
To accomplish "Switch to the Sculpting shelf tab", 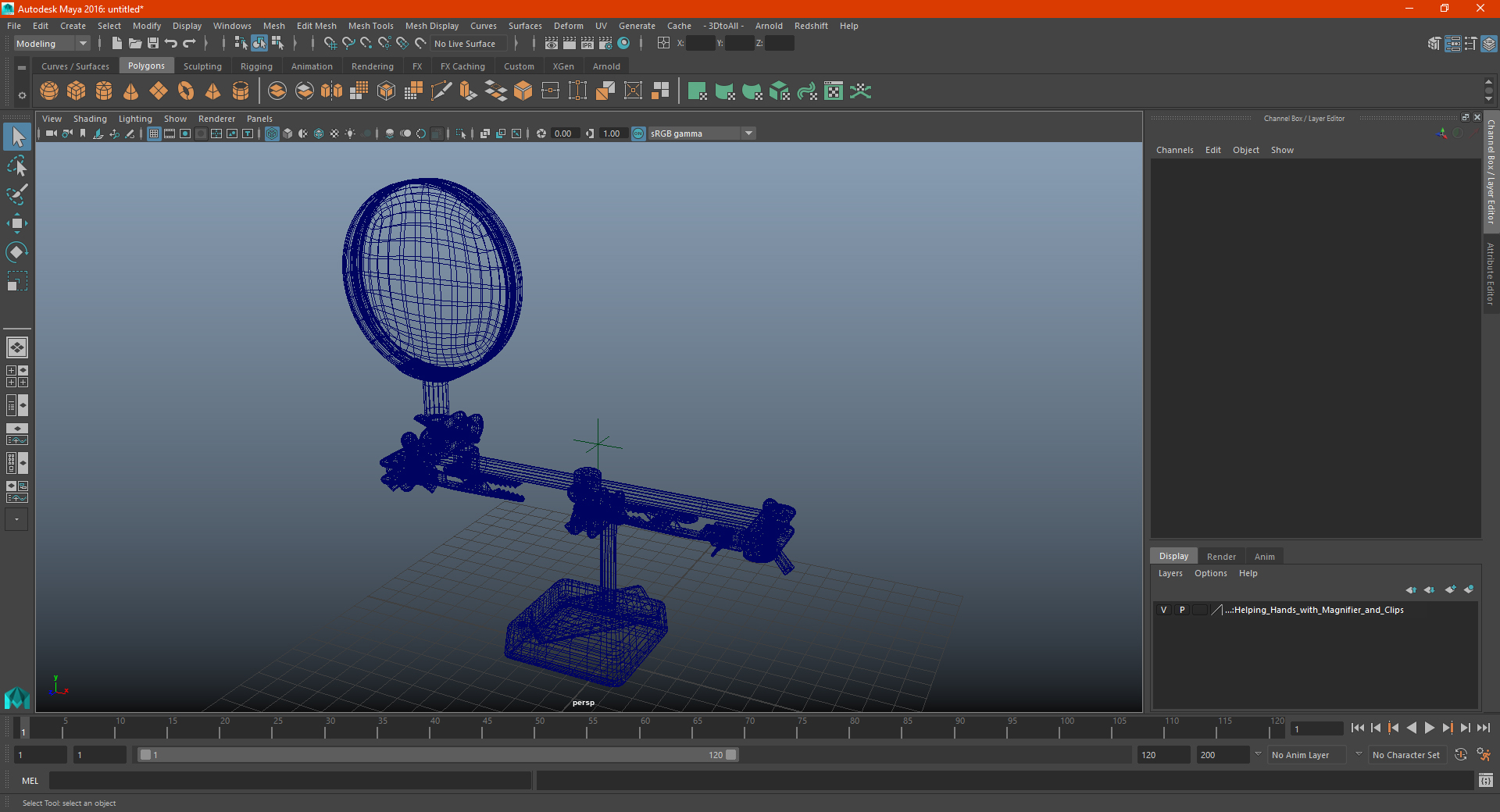I will click(202, 66).
